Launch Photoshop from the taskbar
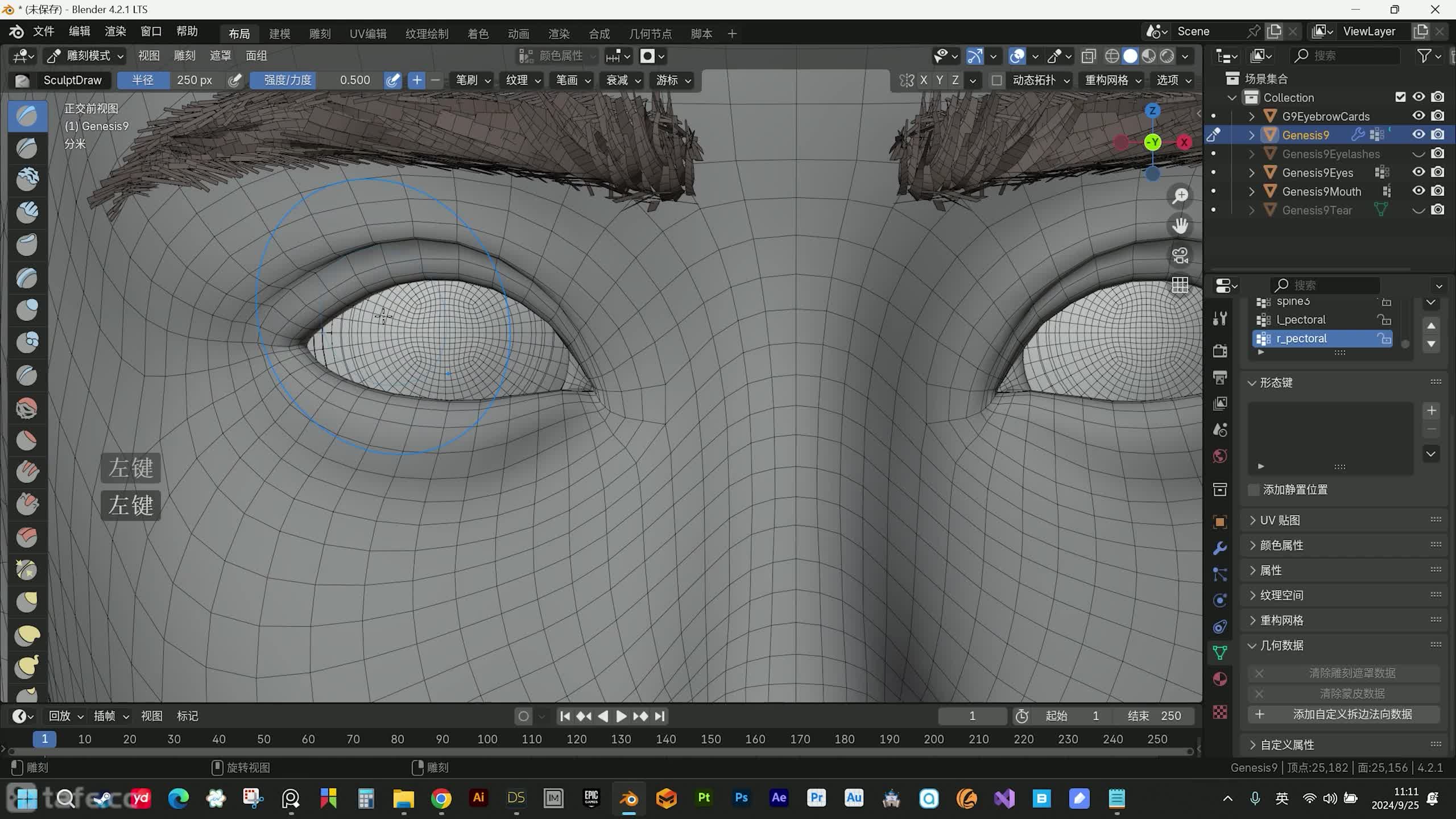Screen dimensions: 1456x819 741,798
